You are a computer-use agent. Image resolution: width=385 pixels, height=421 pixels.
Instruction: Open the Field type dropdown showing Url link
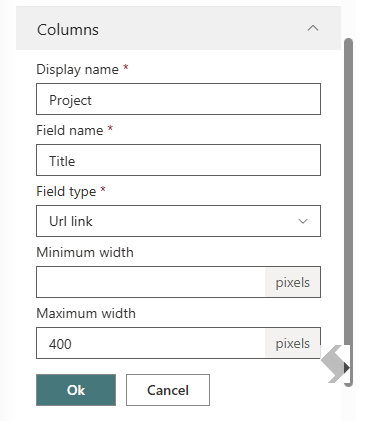pos(178,221)
